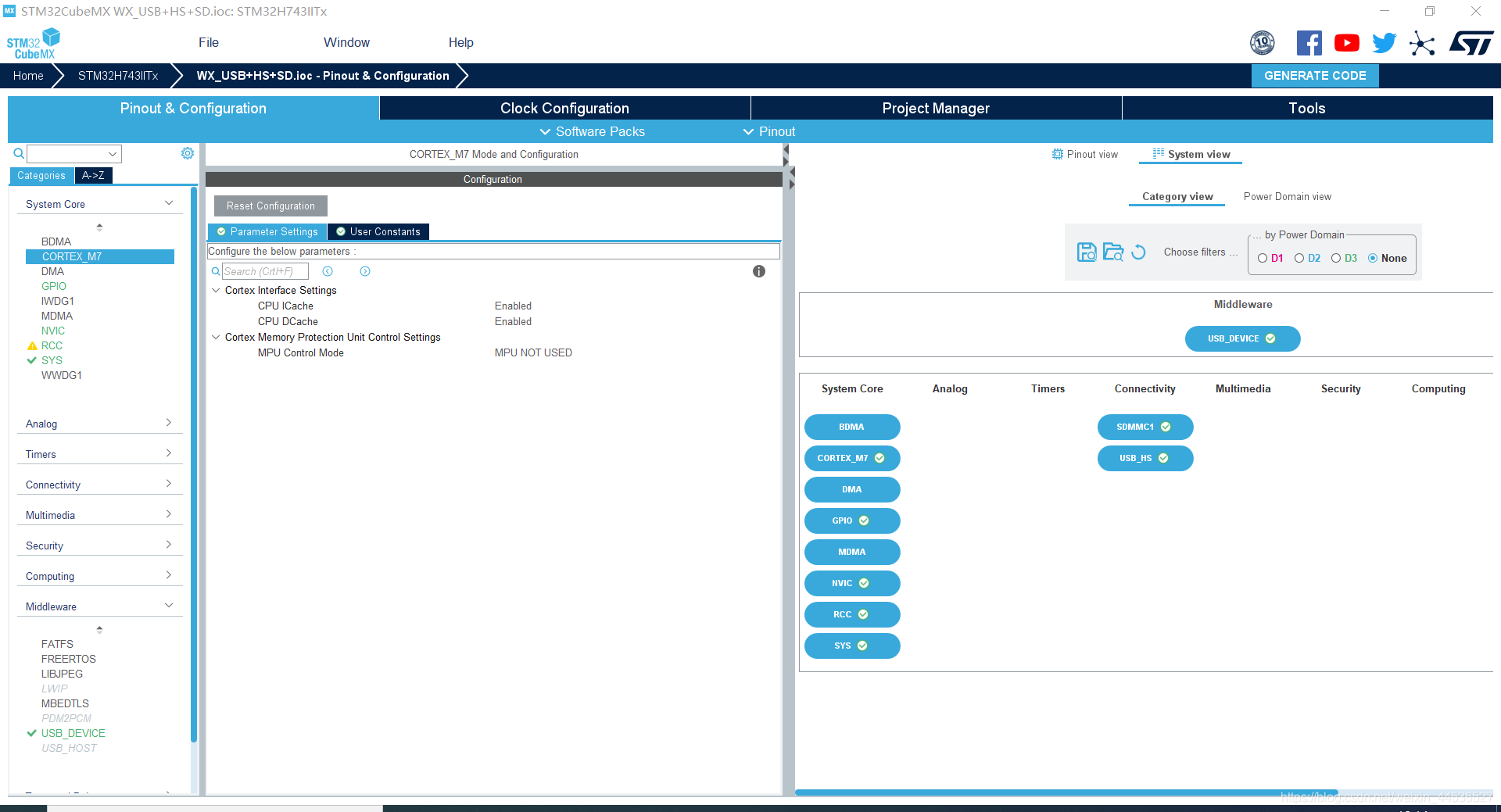Load a saved filter with folder icon

(1113, 252)
